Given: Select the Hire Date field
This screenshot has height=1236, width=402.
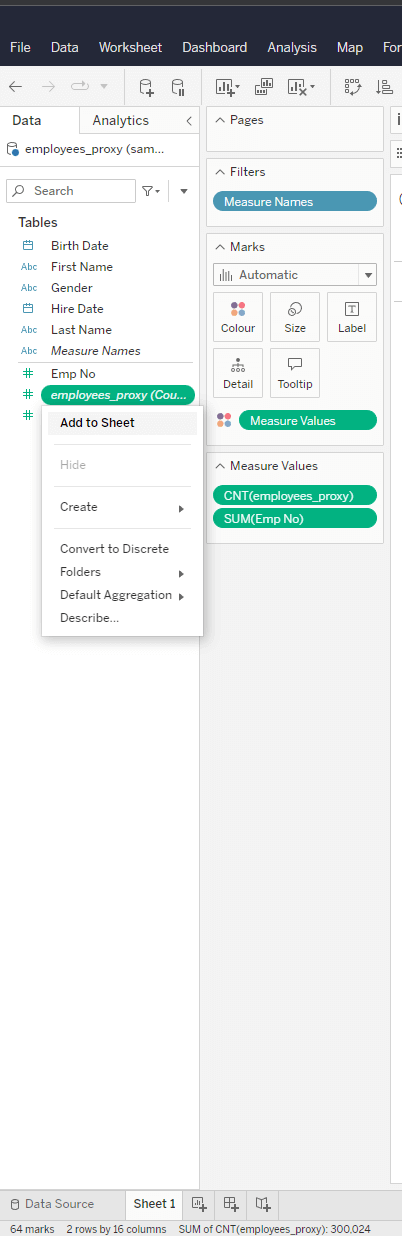Looking at the screenshot, I should (x=77, y=309).
